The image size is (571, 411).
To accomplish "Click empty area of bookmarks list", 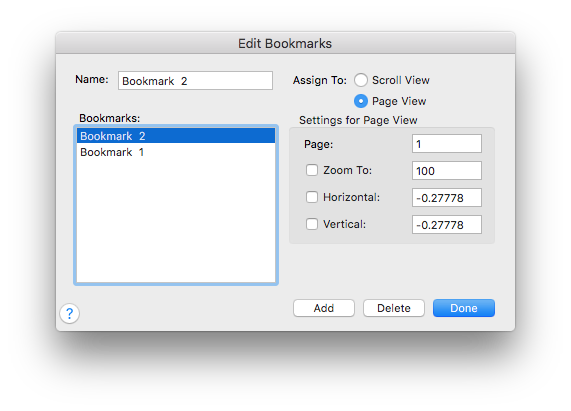I will coord(176,222).
